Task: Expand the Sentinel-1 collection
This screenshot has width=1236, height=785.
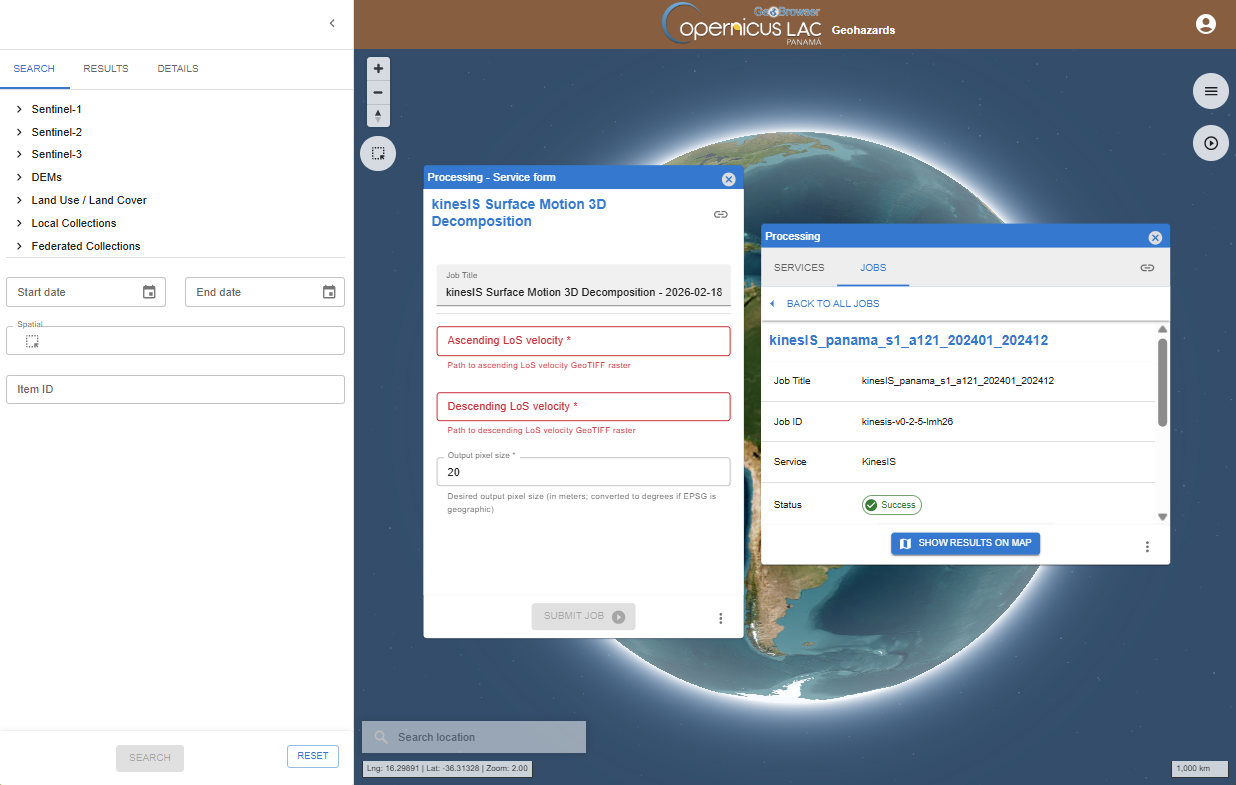Action: click(20, 109)
